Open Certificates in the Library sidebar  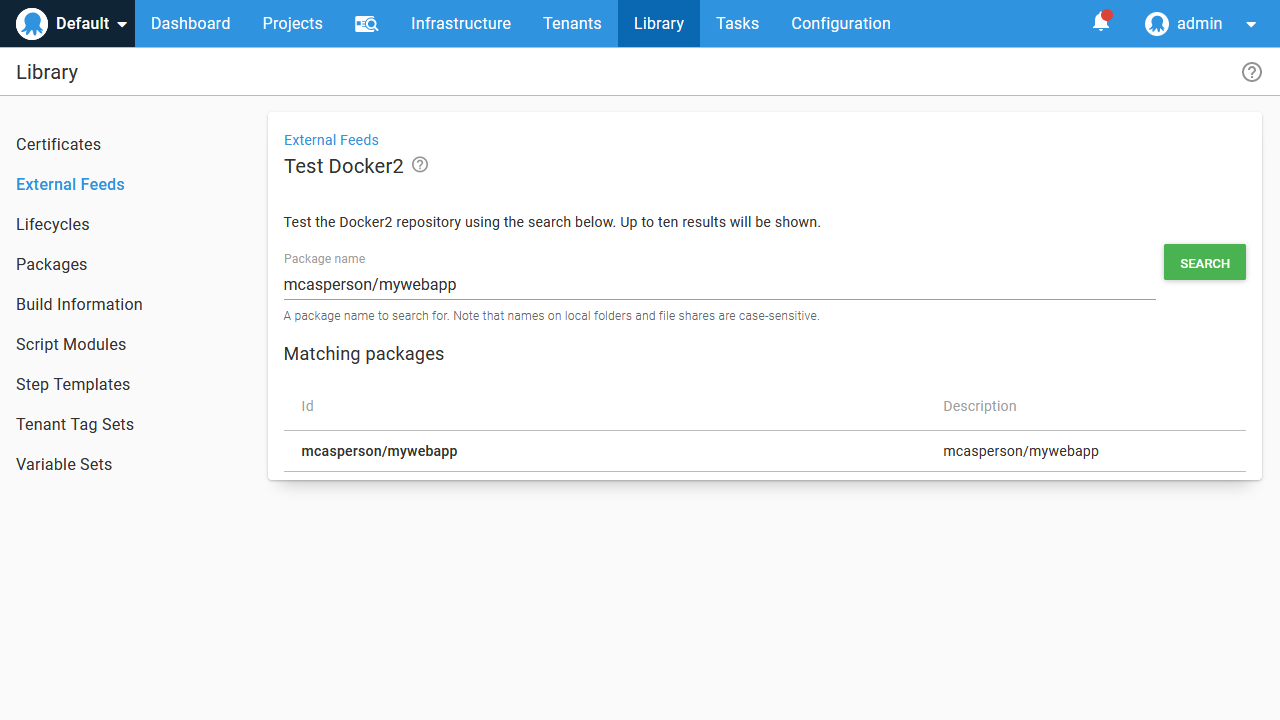pos(58,144)
